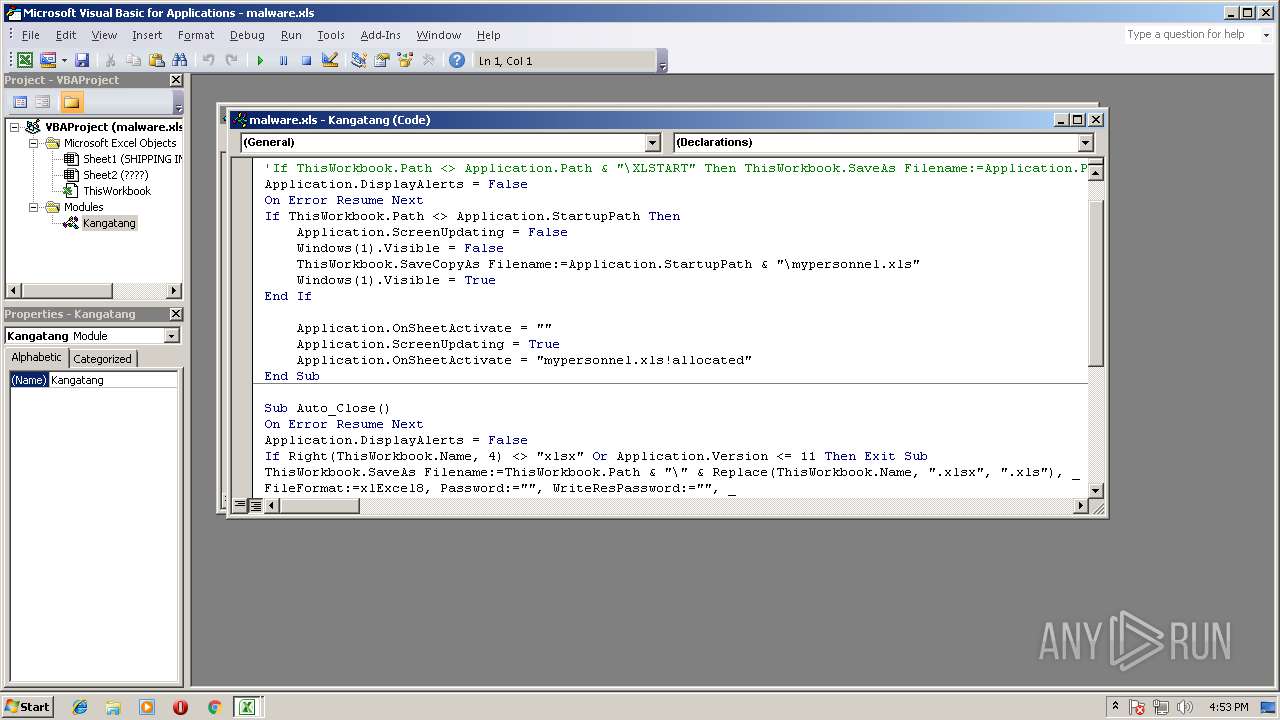This screenshot has width=1280, height=720.
Task: Open the Windows Start menu
Action: coord(28,707)
